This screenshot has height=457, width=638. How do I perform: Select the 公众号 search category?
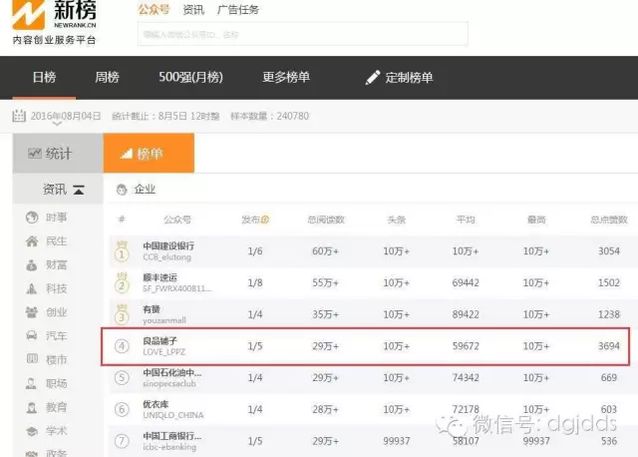click(x=154, y=9)
